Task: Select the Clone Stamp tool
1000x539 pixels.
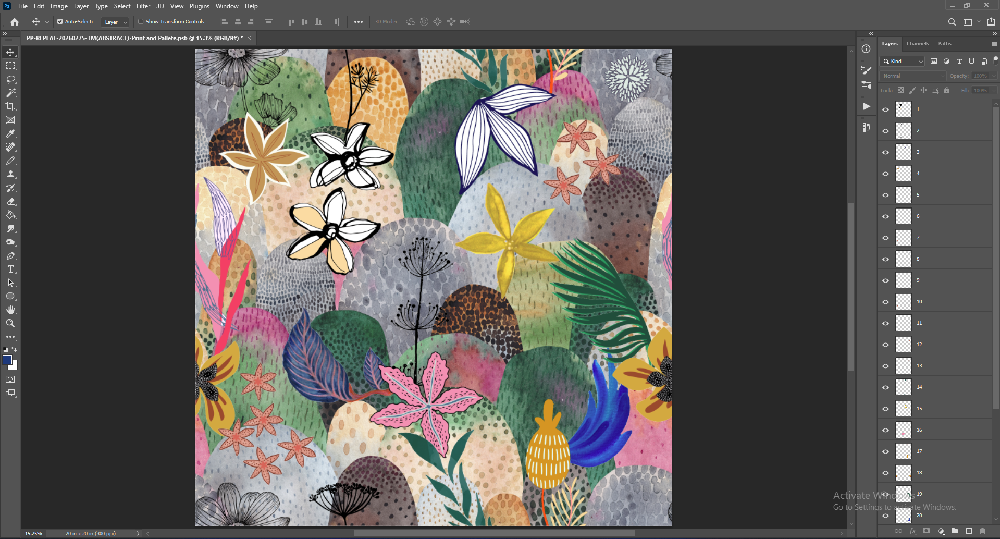Action: click(11, 174)
